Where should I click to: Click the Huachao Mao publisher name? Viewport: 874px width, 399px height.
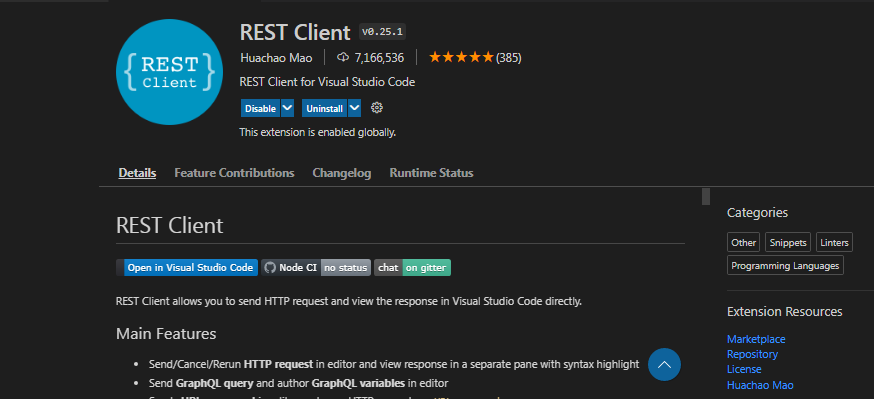click(276, 57)
